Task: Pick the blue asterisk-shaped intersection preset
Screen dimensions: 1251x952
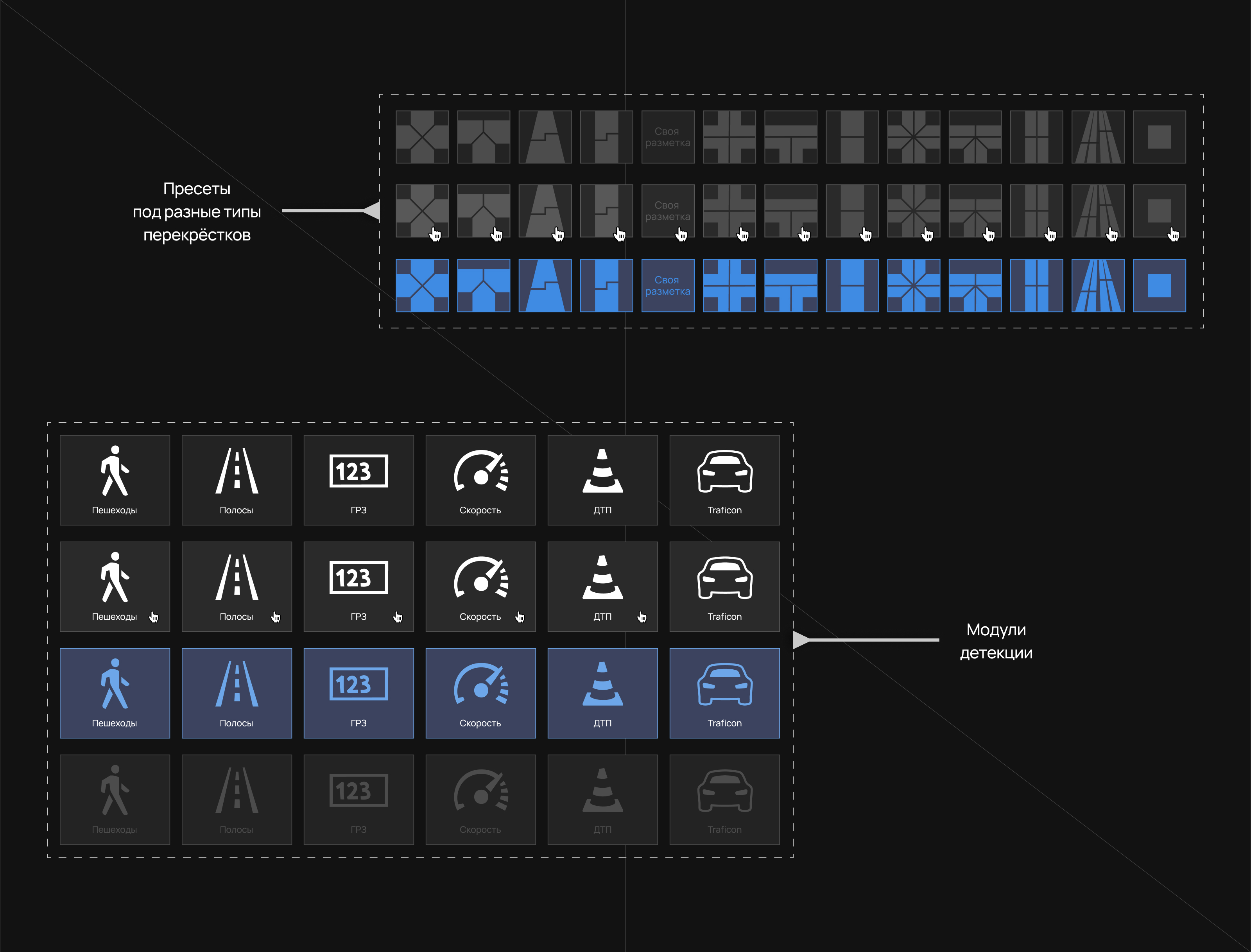Action: point(913,285)
